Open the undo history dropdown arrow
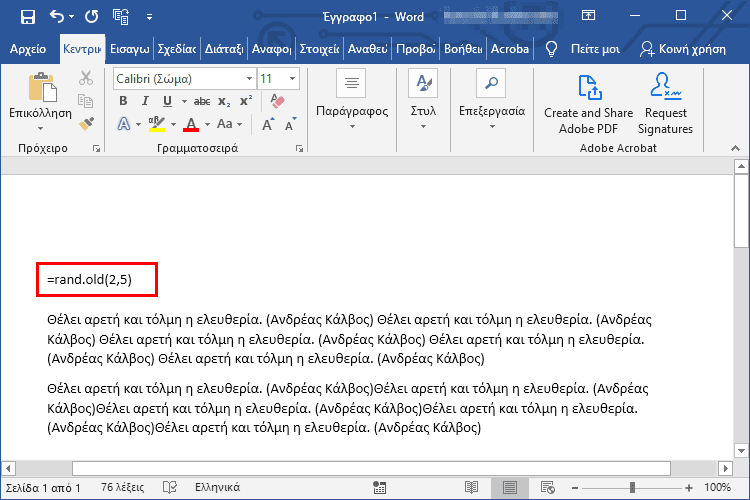 point(72,17)
